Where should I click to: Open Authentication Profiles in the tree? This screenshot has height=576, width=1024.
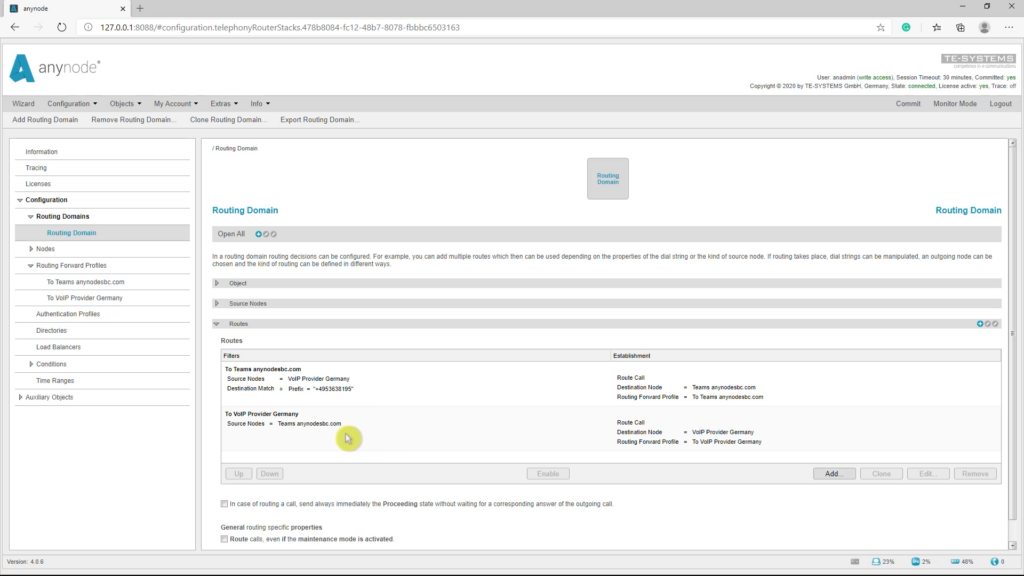[x=68, y=314]
